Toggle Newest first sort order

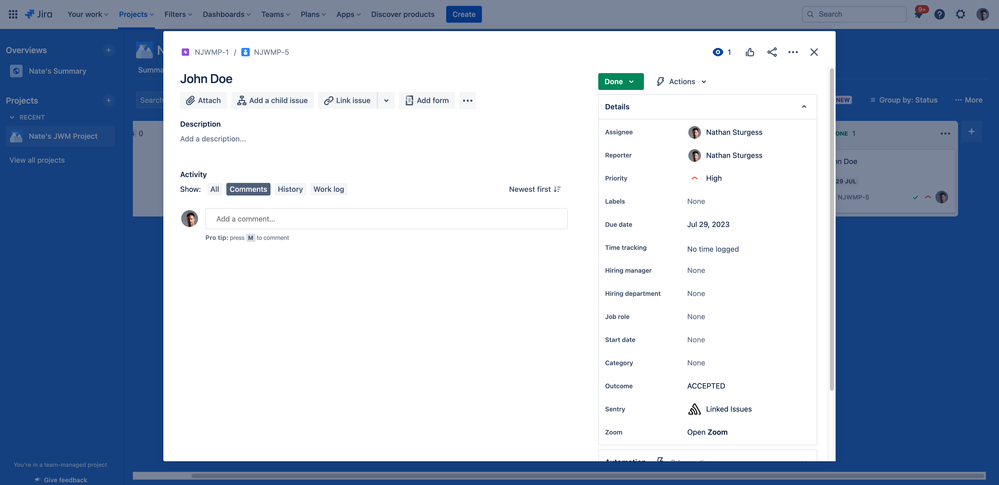[535, 189]
